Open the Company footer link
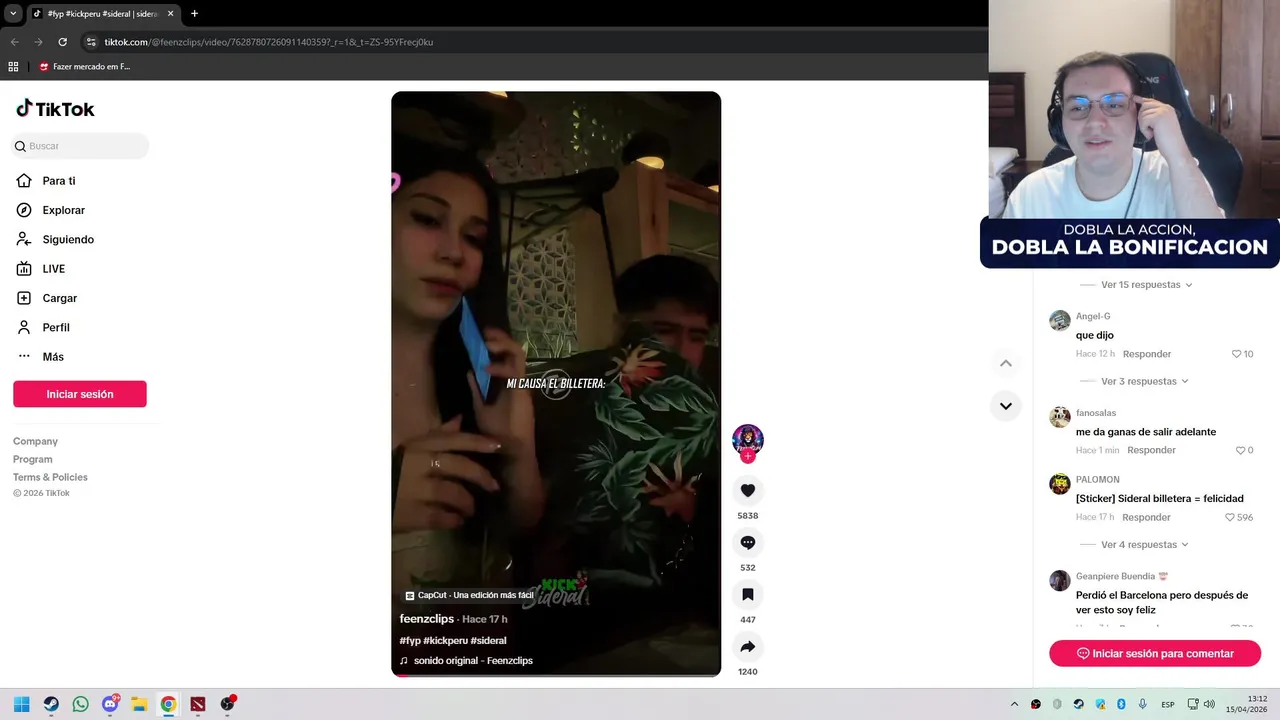1280x720 pixels. click(35, 441)
